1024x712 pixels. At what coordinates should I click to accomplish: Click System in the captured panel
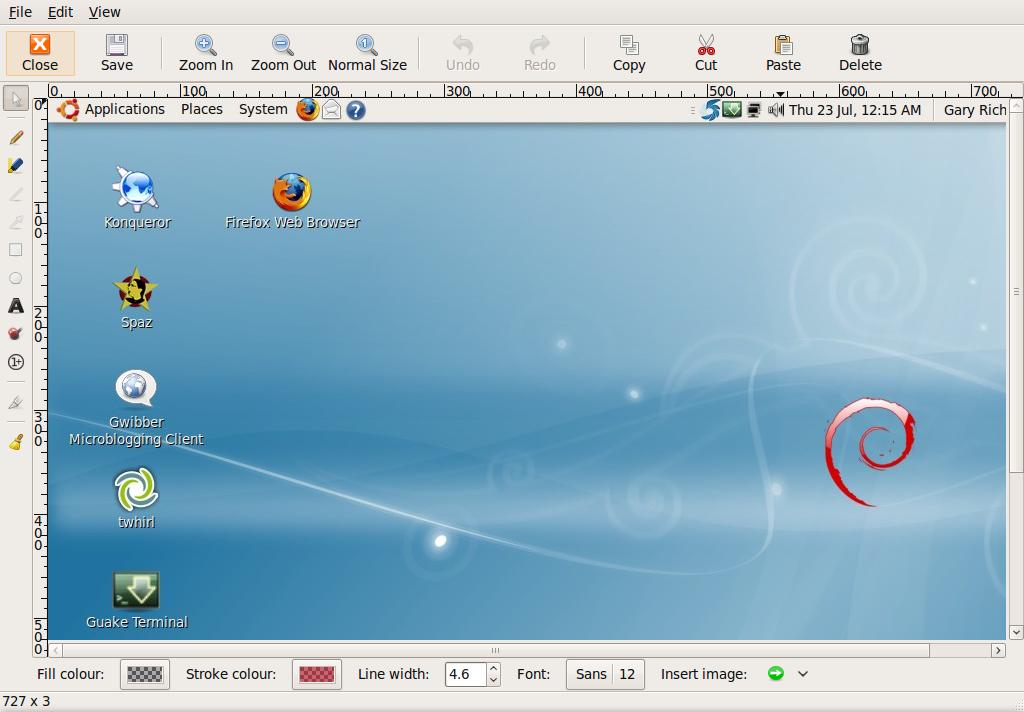coord(263,109)
